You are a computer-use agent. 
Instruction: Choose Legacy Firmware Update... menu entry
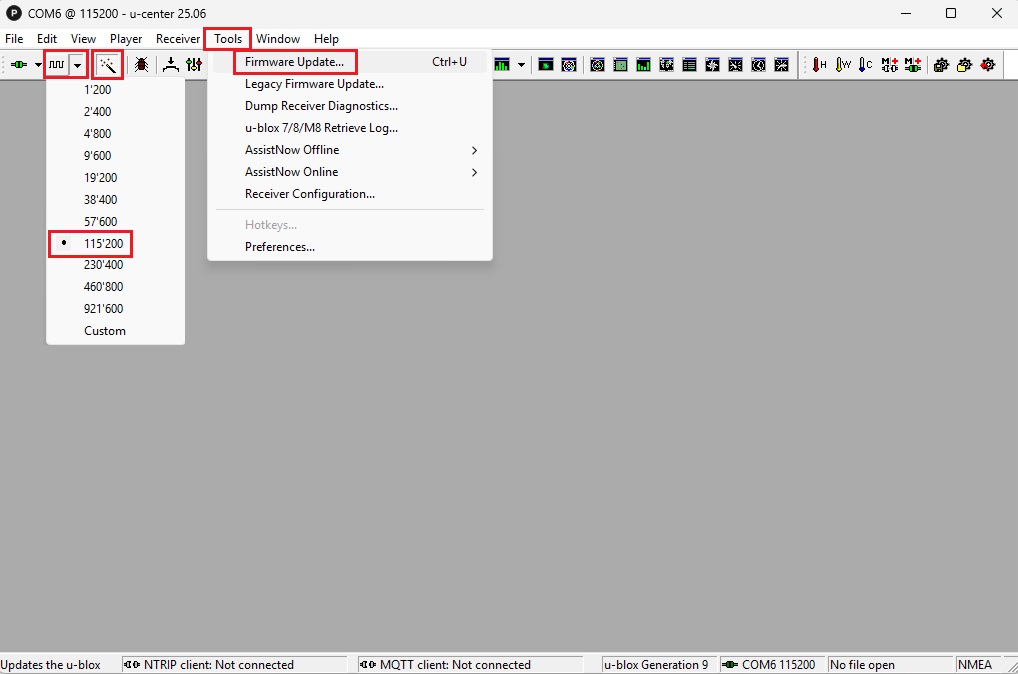pos(350,84)
